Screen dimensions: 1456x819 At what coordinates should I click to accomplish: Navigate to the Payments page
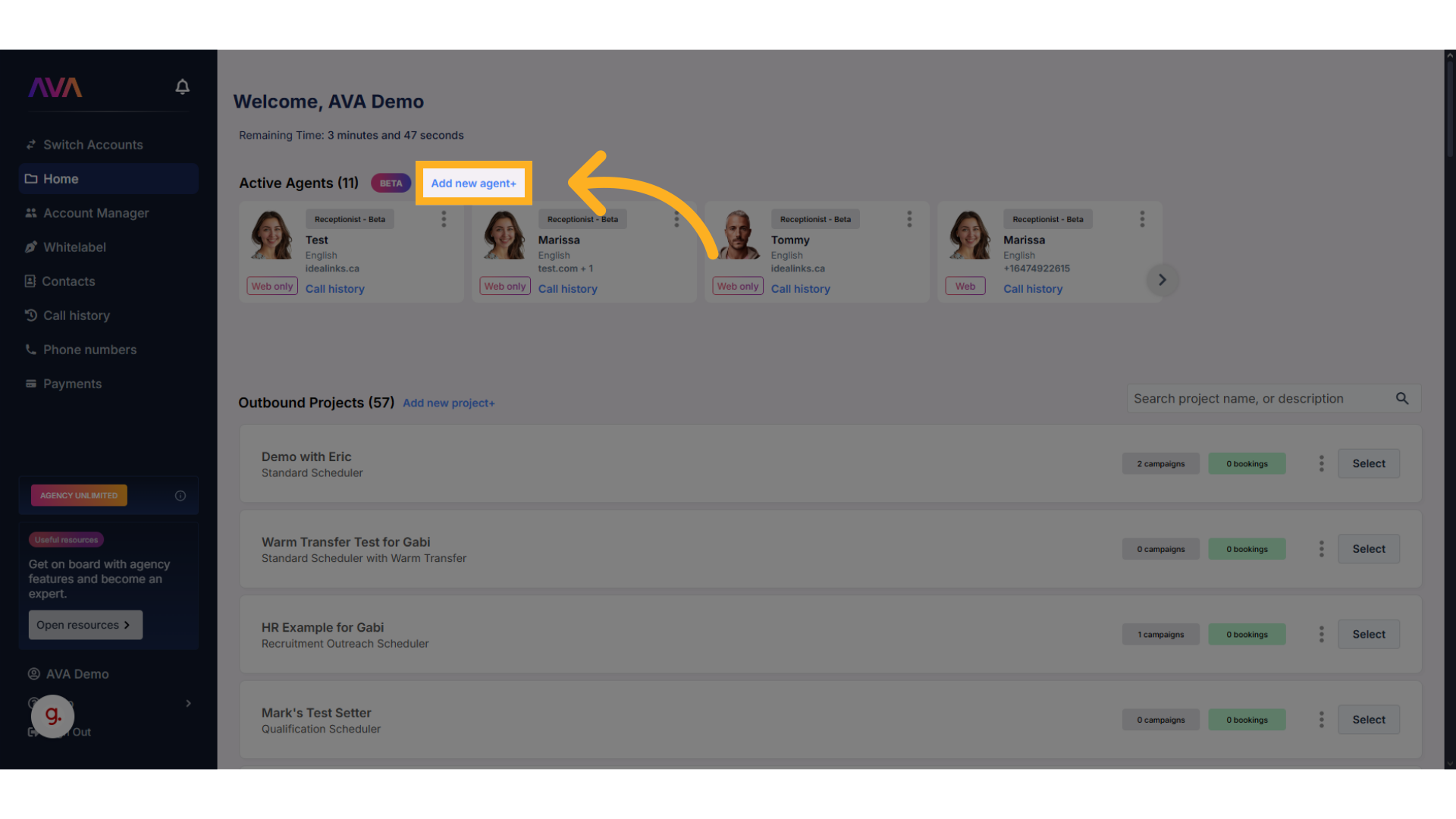(x=72, y=384)
